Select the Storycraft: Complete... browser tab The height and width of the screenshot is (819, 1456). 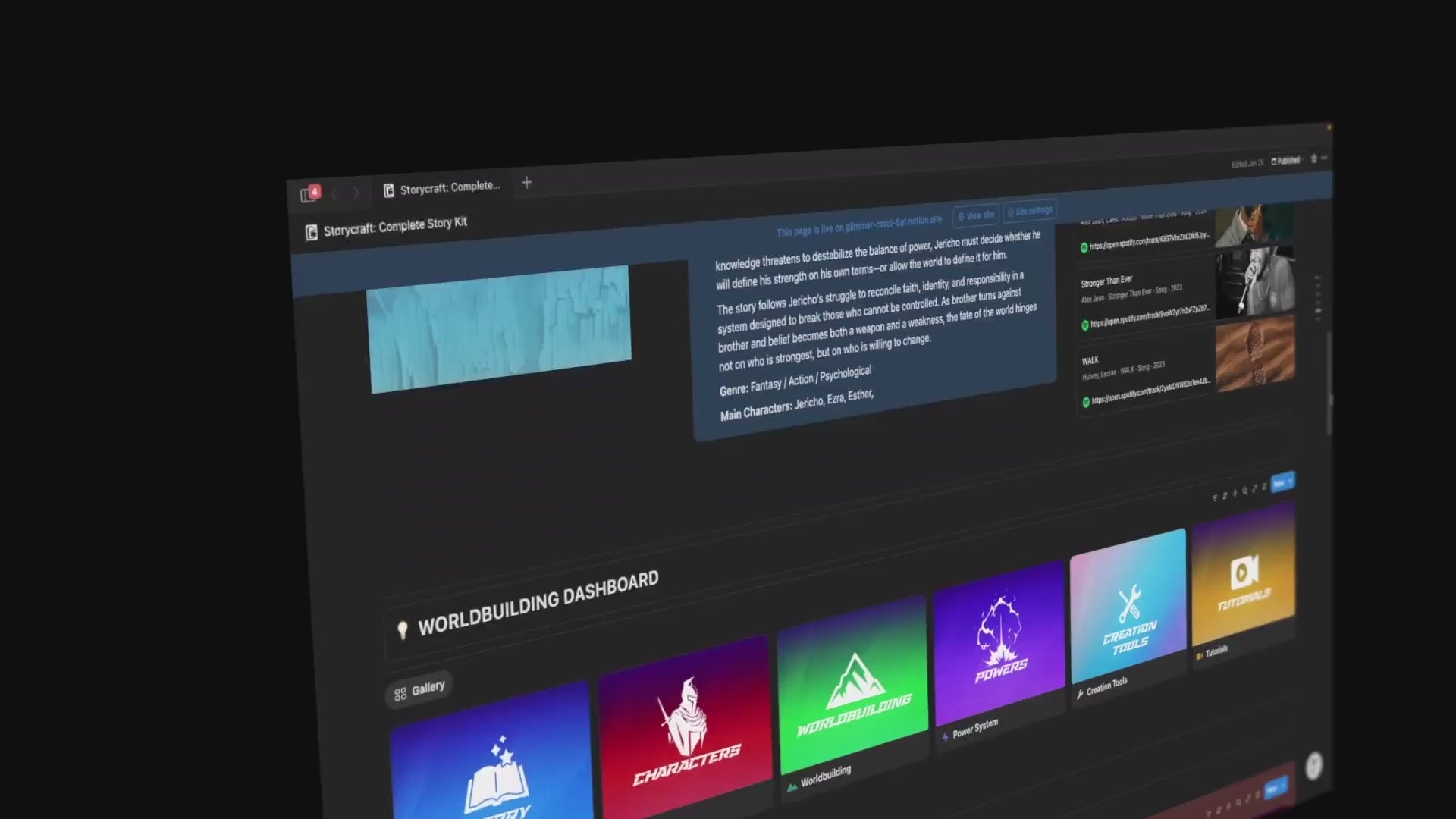click(x=442, y=187)
